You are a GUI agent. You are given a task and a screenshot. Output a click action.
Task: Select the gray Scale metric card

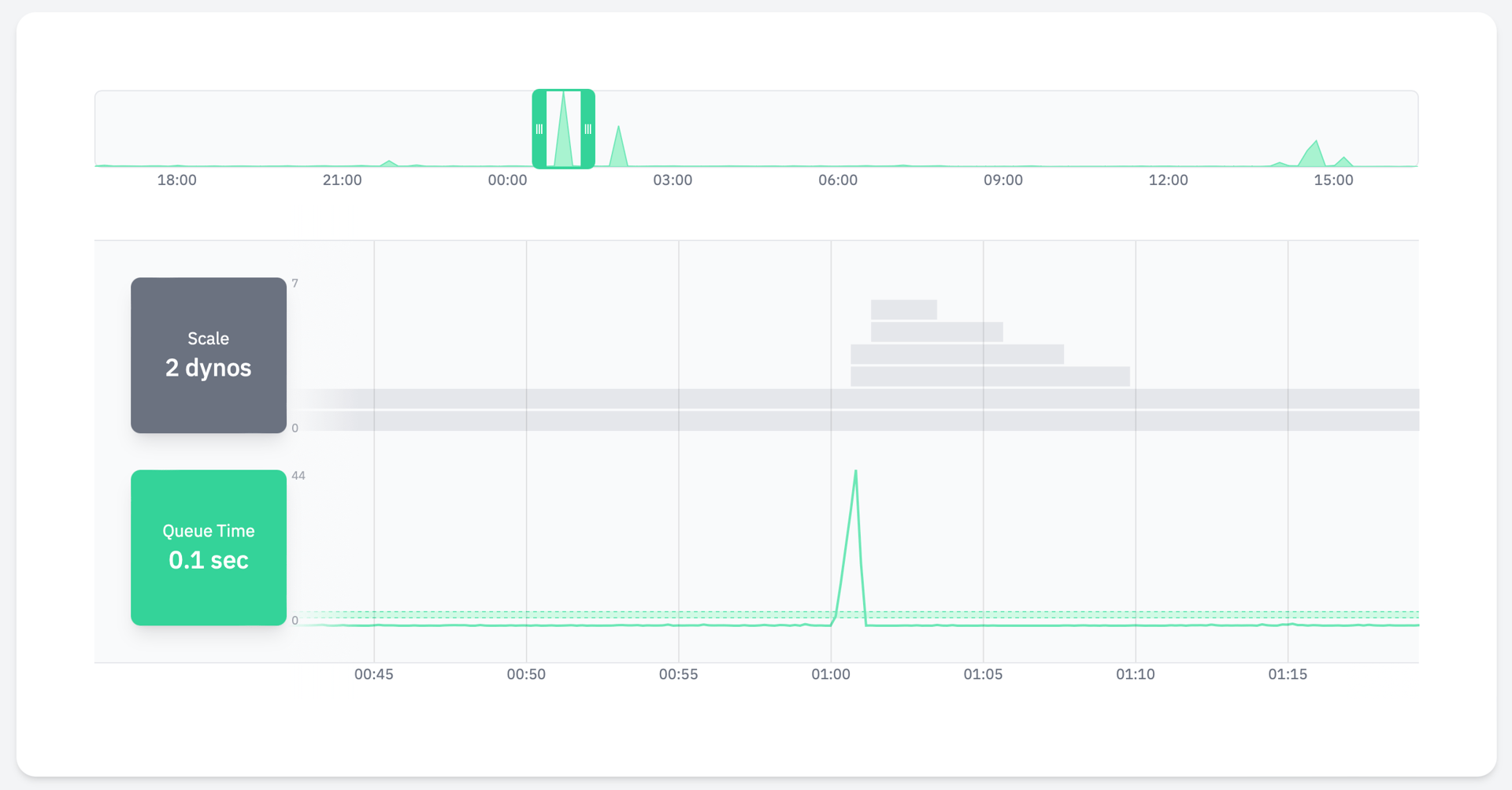click(208, 355)
